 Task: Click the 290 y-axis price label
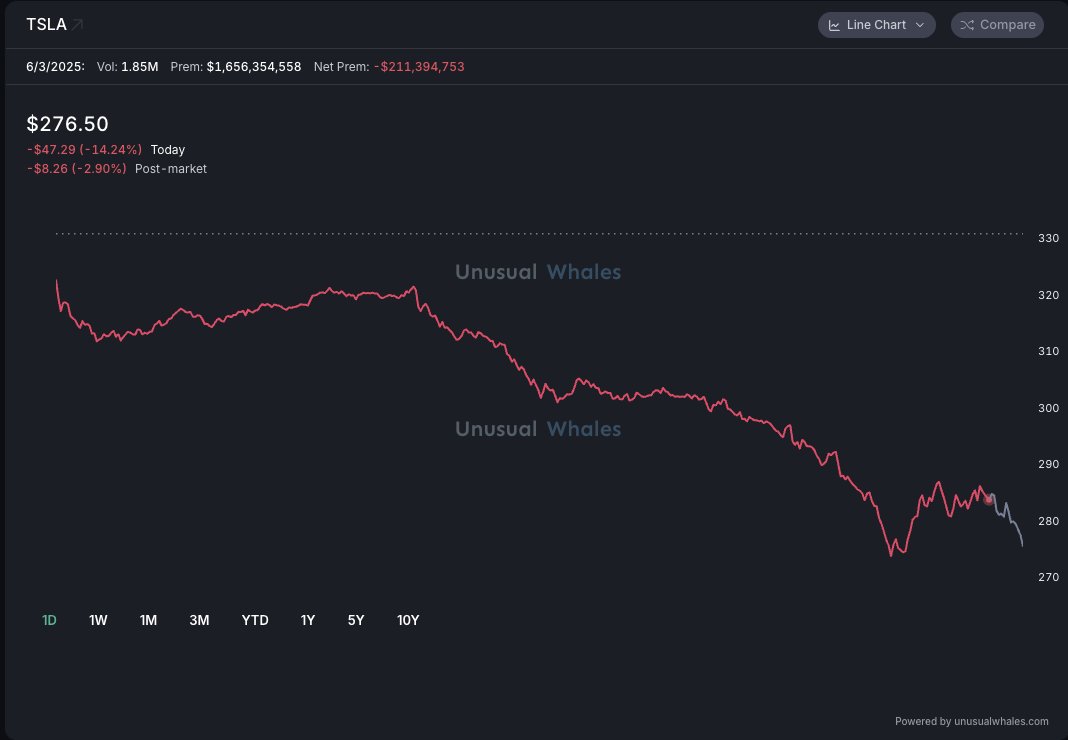1048,464
